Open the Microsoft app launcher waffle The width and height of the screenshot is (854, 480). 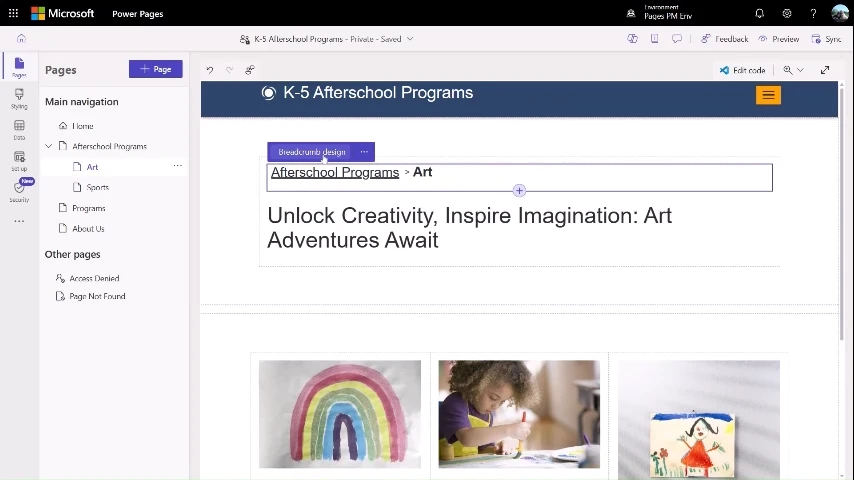[13, 14]
